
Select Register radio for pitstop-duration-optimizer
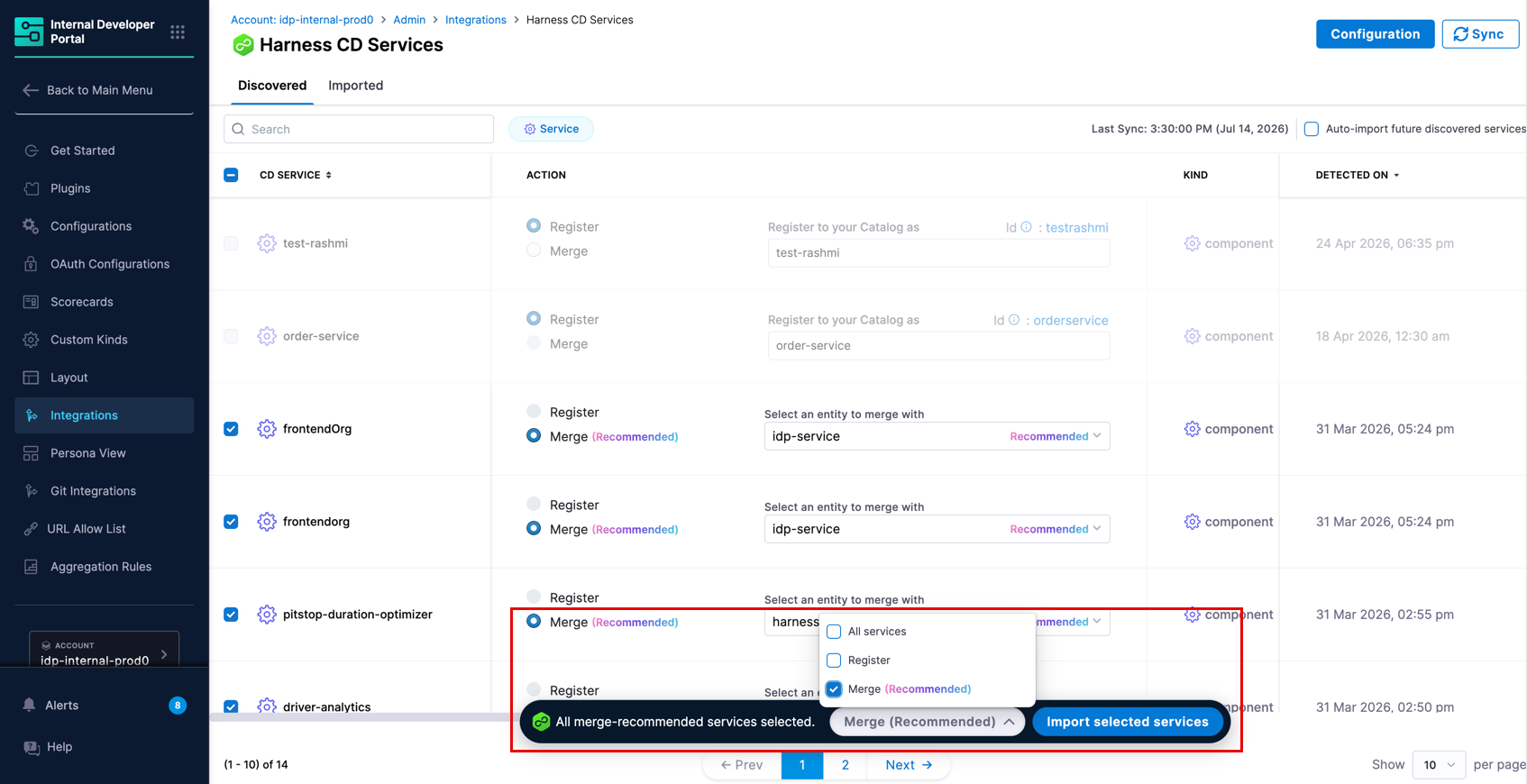(x=534, y=597)
